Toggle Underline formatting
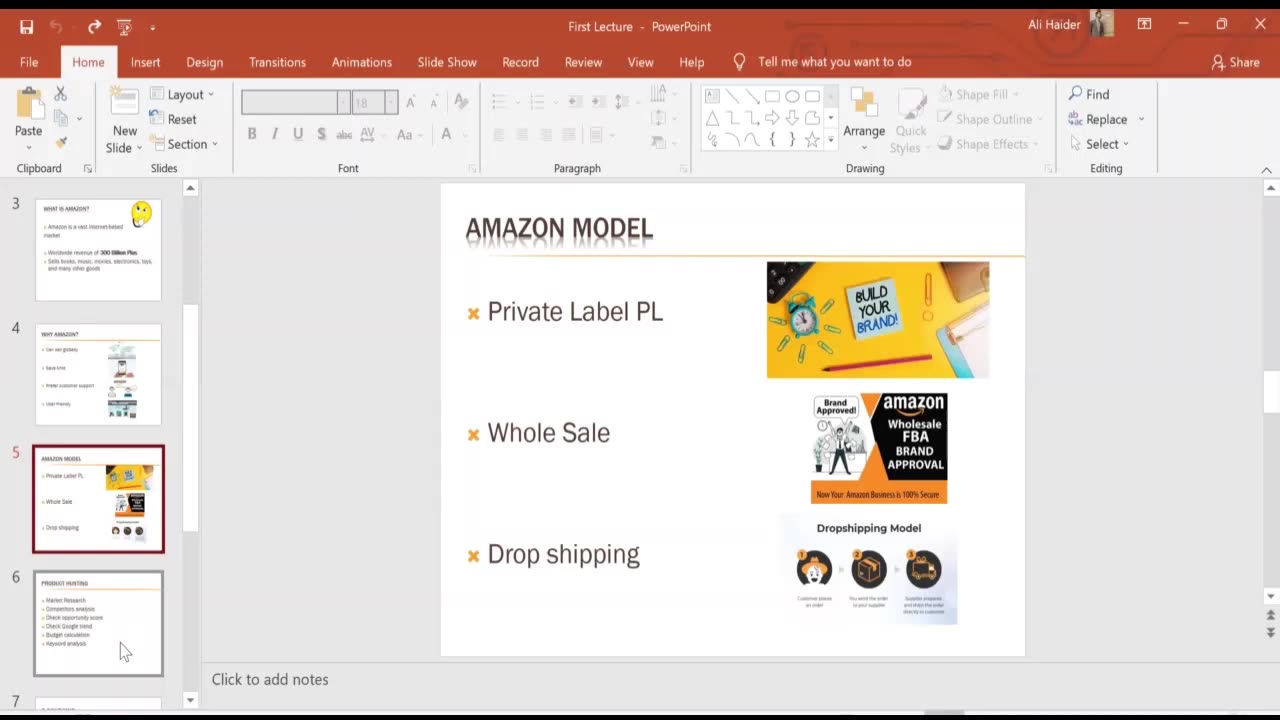 click(x=298, y=134)
